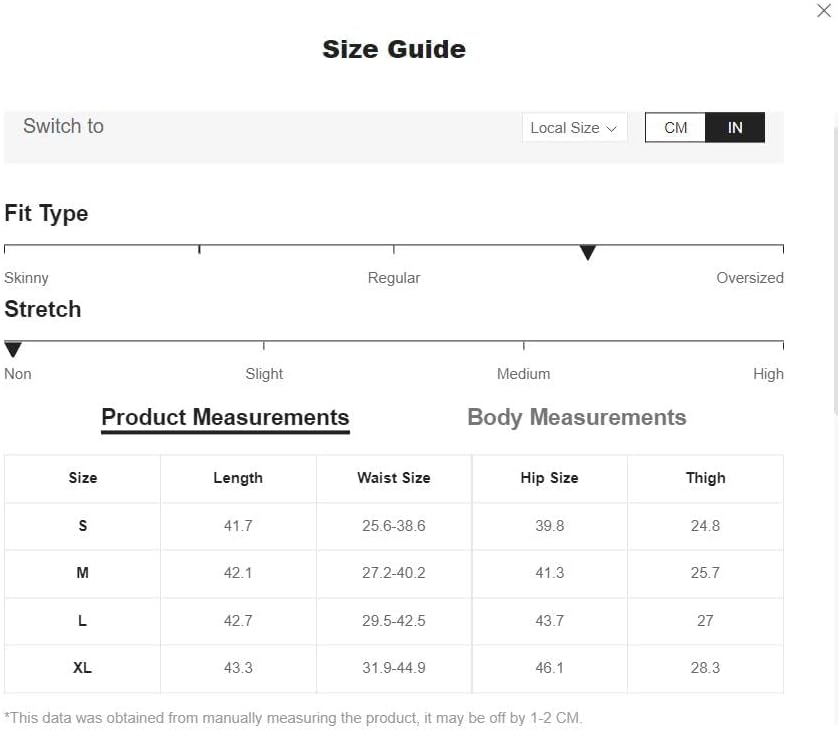Click the Local Size dropdown chevron

(612, 129)
